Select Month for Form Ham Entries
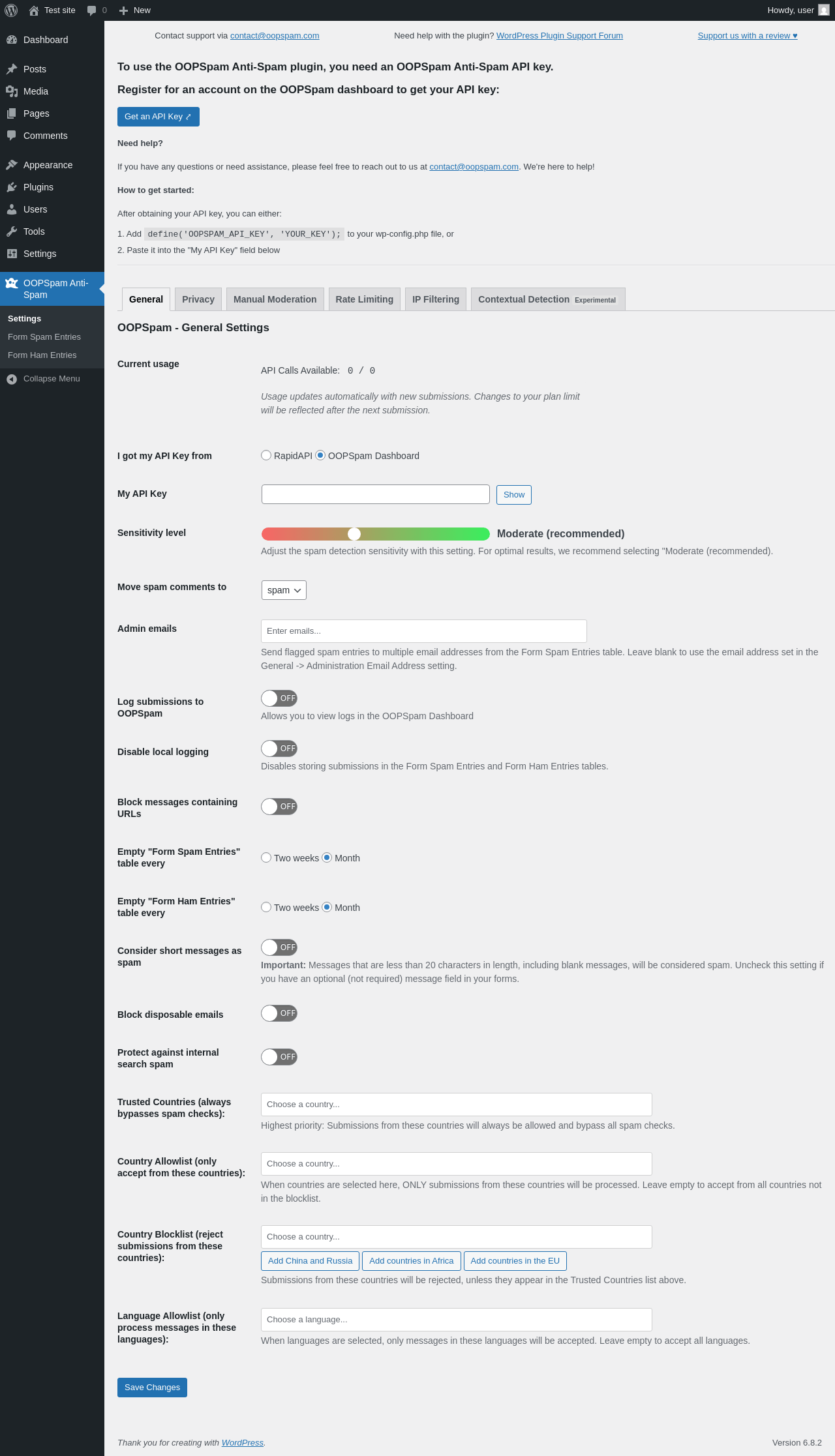The height and width of the screenshot is (1456, 835). point(327,907)
